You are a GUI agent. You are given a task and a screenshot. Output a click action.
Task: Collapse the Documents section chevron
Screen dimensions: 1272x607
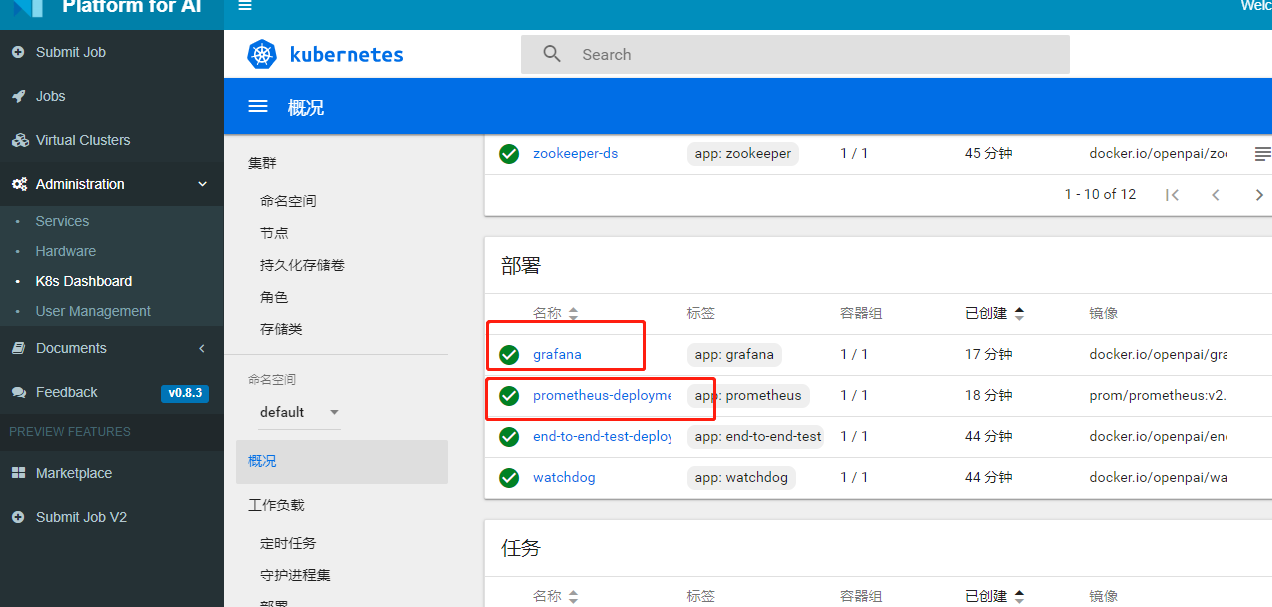[201, 348]
